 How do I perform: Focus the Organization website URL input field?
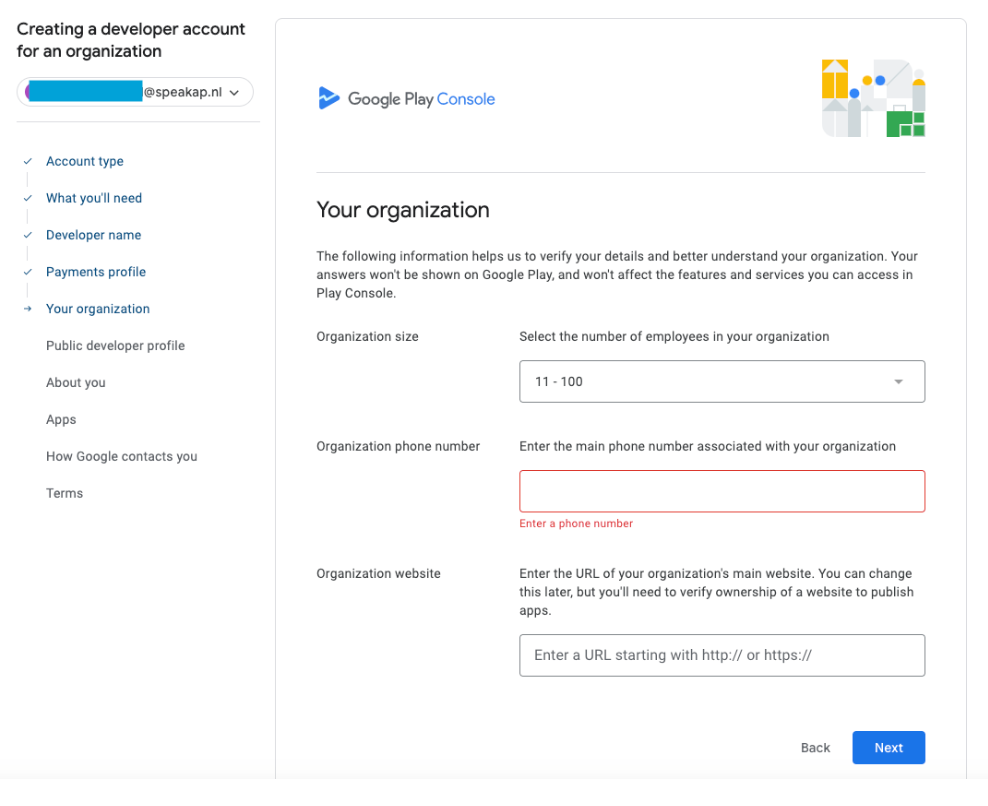[x=722, y=655]
